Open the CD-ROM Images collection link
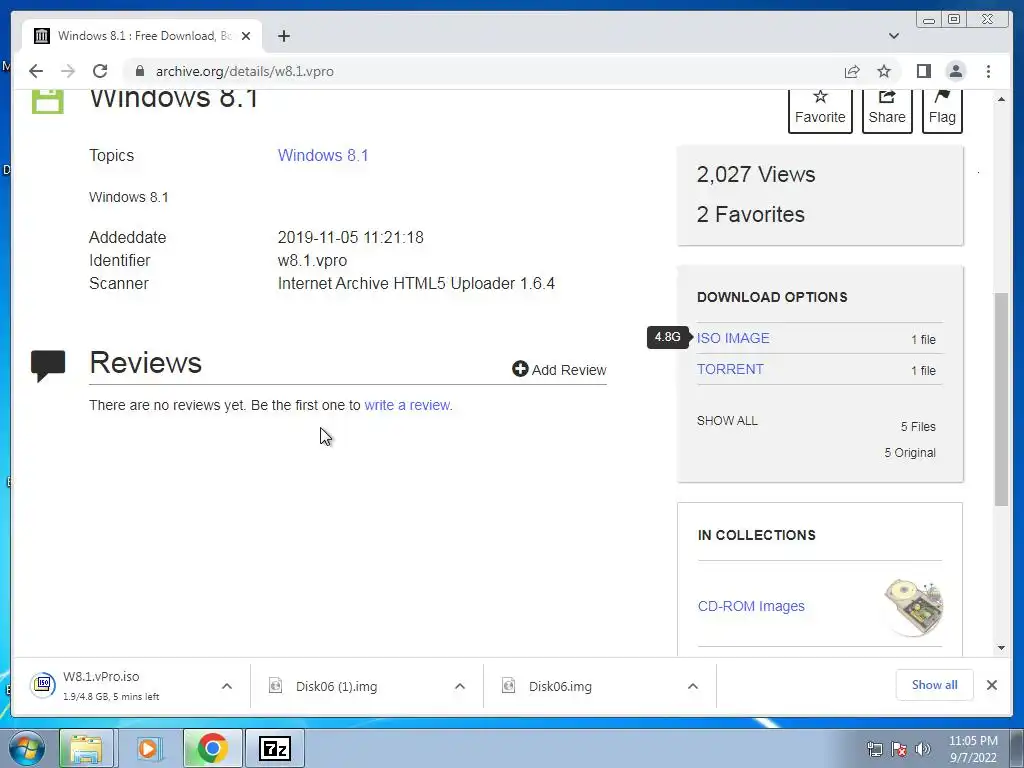Screen dimensions: 1024x768 click(751, 606)
